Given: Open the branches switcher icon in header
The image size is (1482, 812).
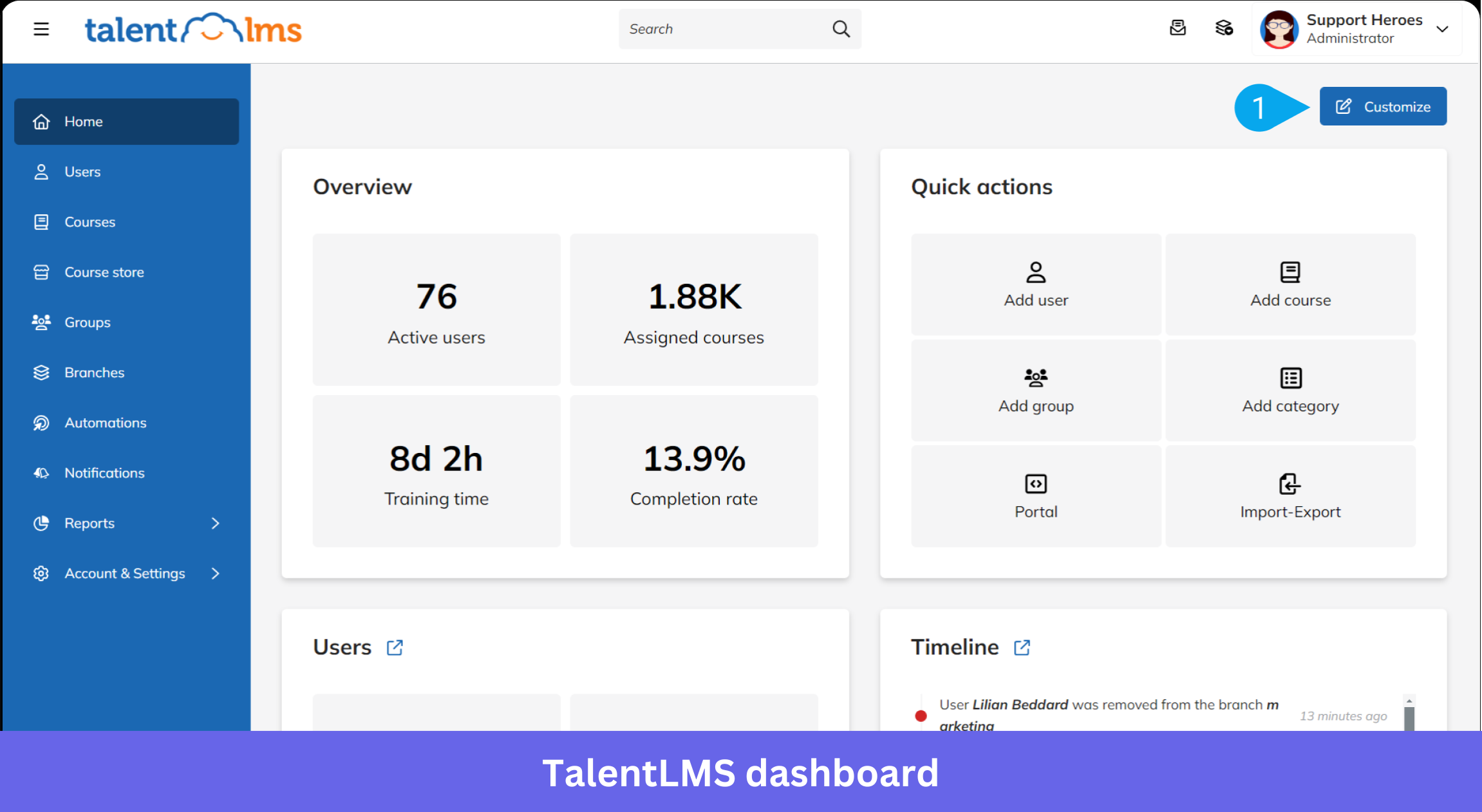Looking at the screenshot, I should pos(1224,28).
